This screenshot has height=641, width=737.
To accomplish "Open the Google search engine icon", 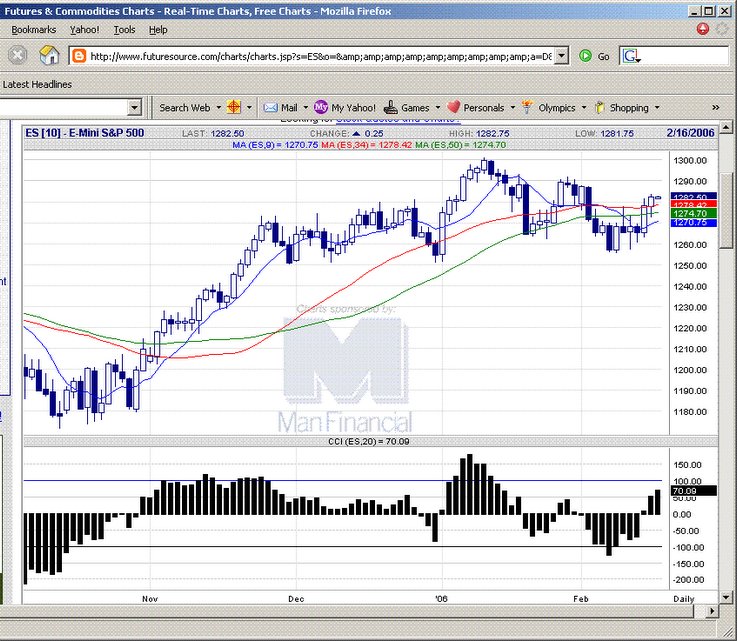I will pyautogui.click(x=631, y=56).
